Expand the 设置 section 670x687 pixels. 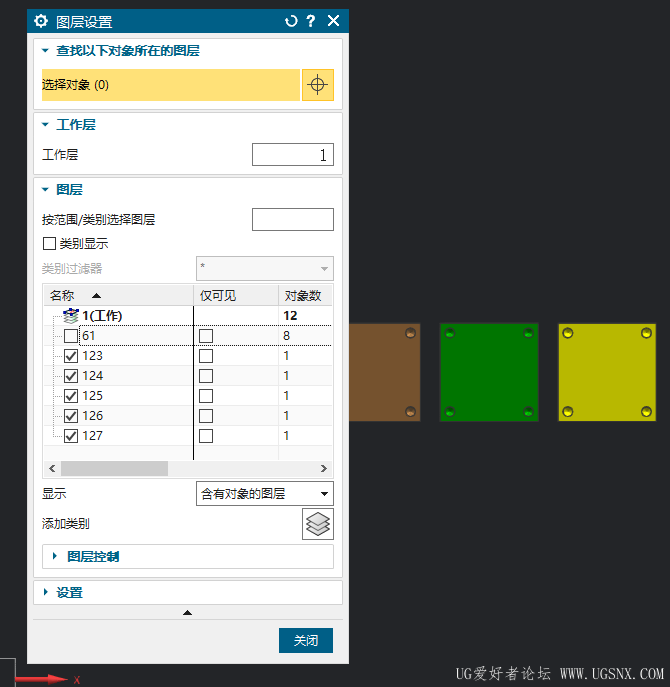(x=46, y=592)
